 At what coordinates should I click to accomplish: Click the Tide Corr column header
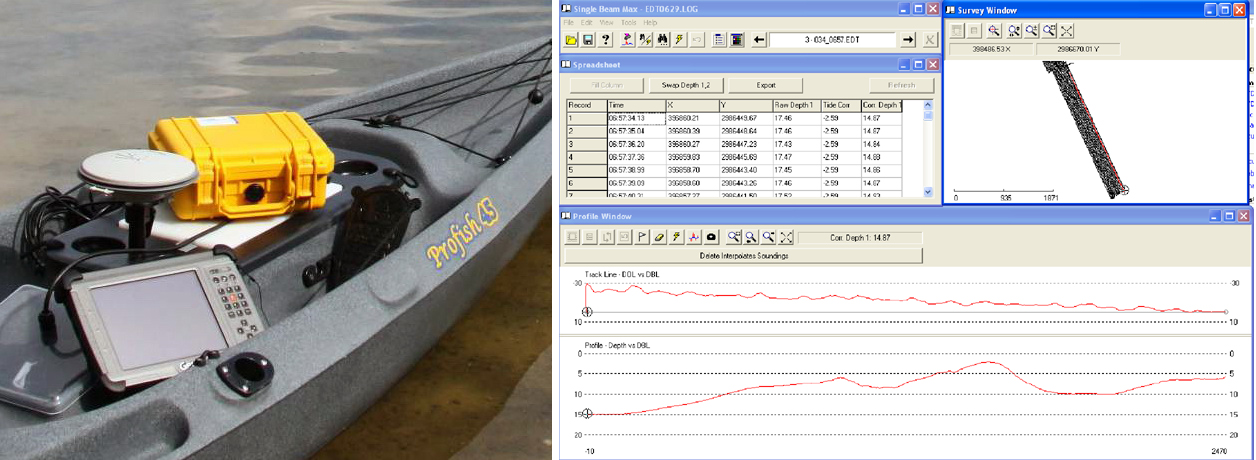tap(840, 105)
